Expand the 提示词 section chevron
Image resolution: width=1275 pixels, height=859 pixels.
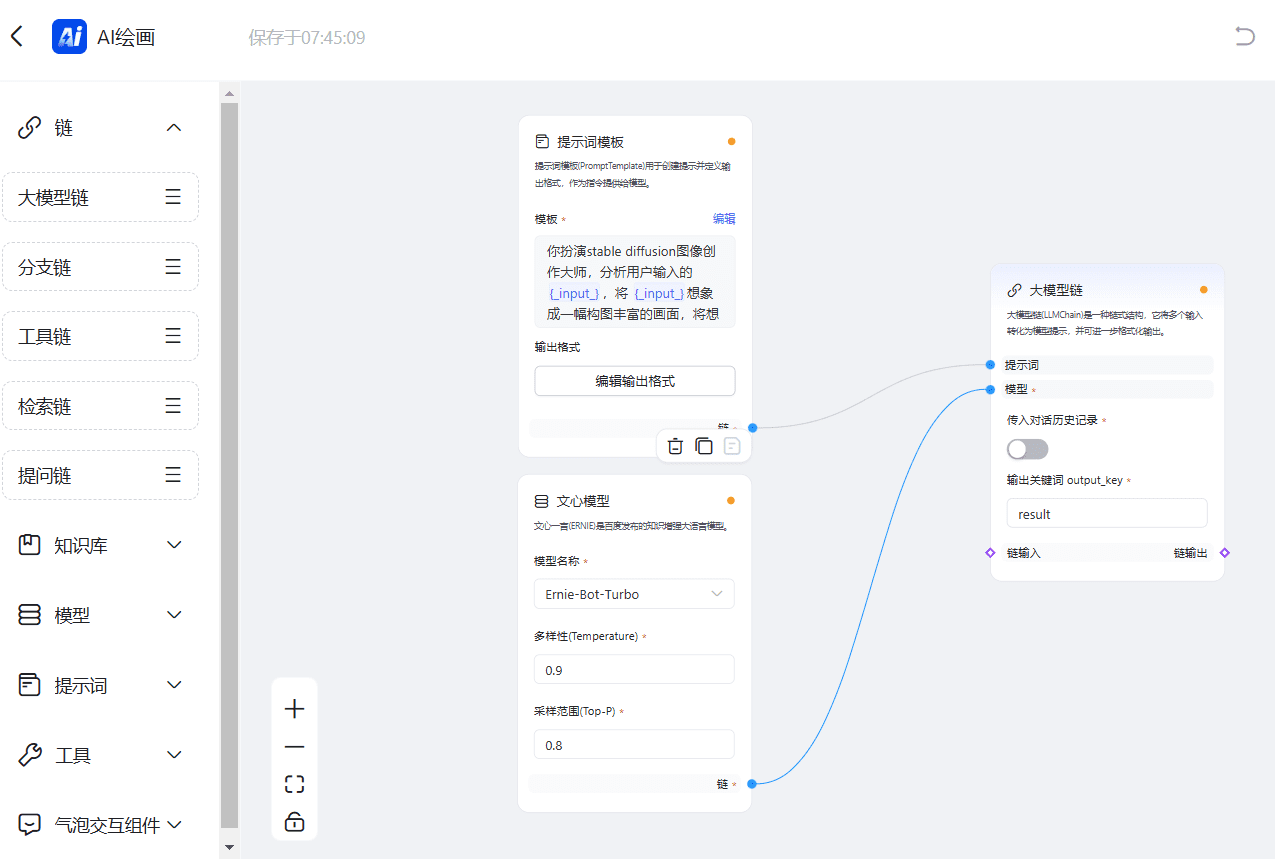tap(174, 685)
